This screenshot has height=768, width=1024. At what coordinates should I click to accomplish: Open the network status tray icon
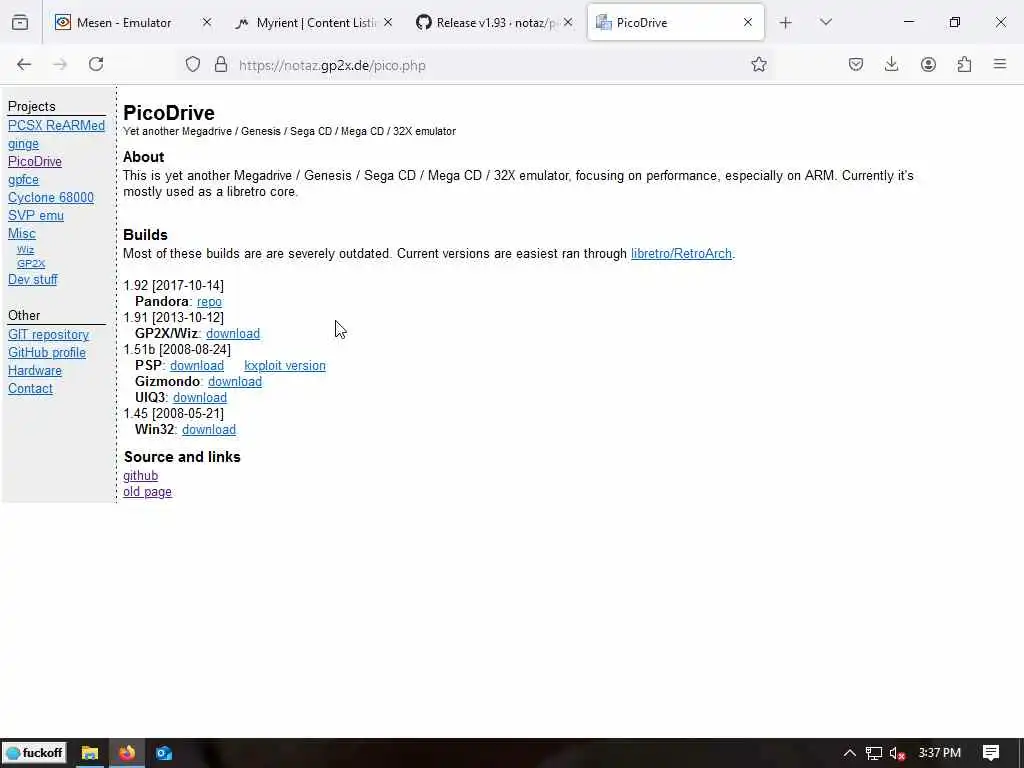point(874,753)
